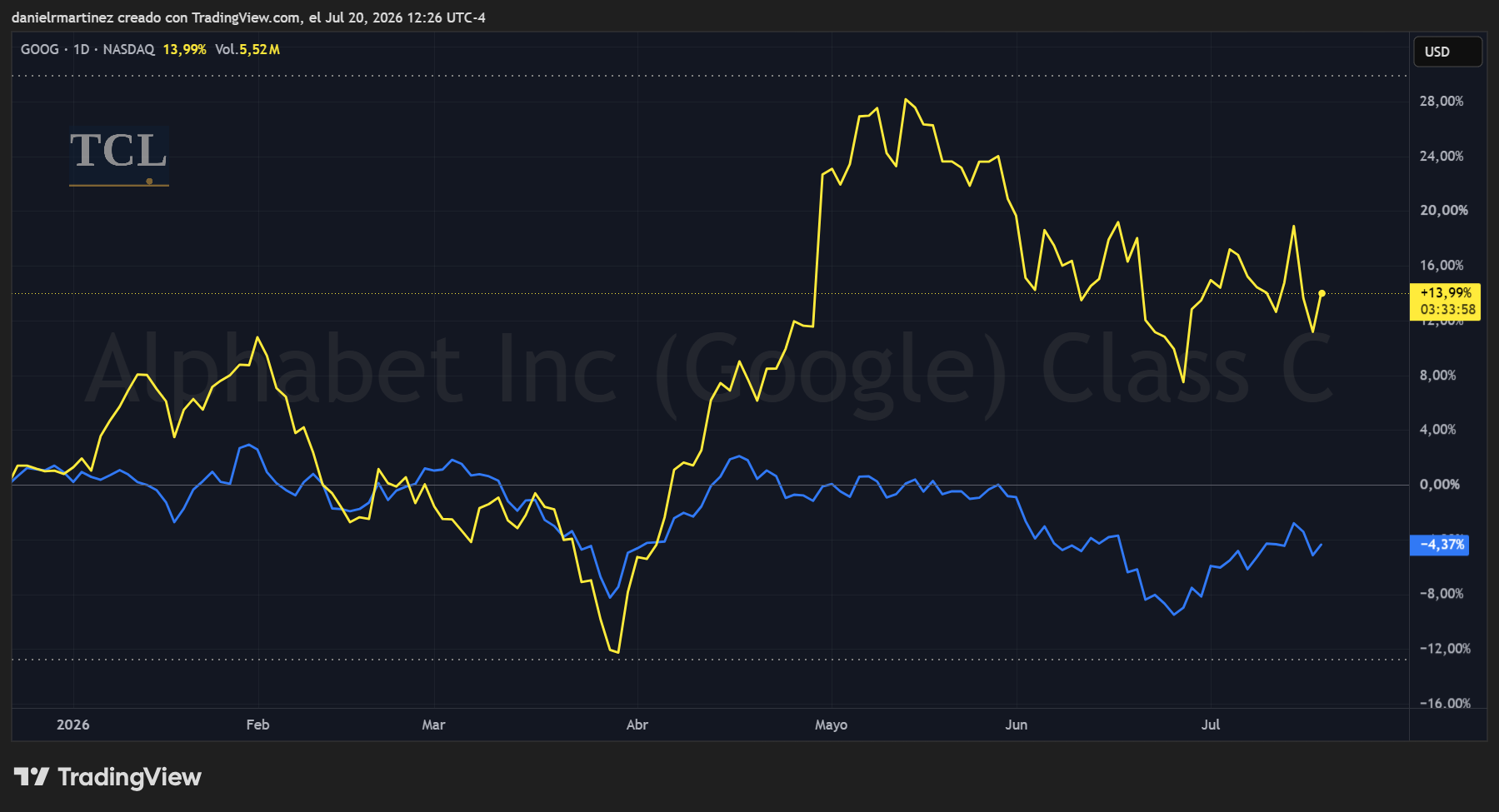The image size is (1499, 812).
Task: Click the 13,99% change value in legend
Action: click(x=184, y=49)
